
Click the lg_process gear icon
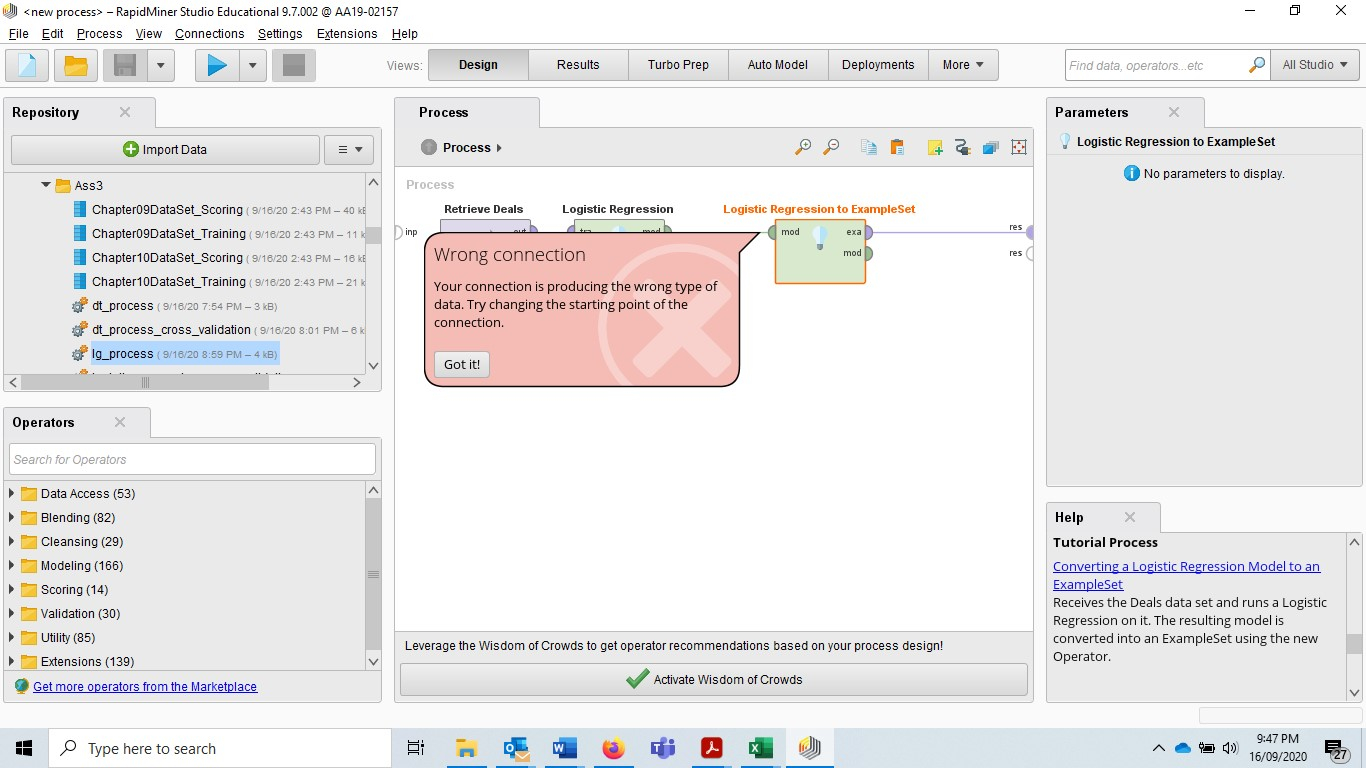click(80, 354)
